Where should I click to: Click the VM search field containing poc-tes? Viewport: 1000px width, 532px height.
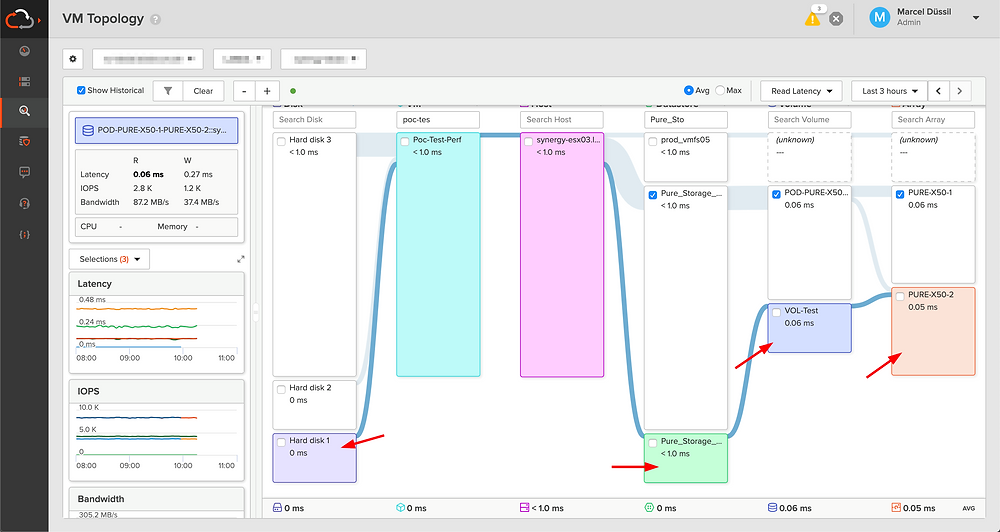tap(438, 119)
